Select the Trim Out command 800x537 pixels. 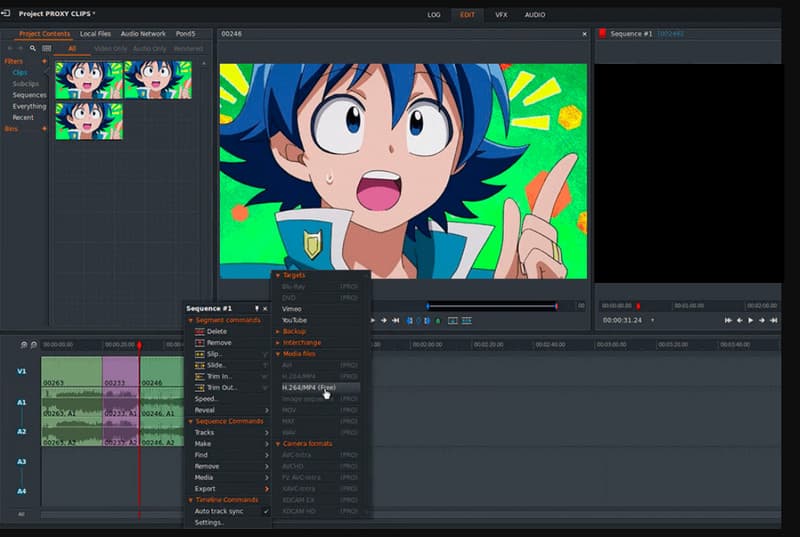click(x=221, y=388)
